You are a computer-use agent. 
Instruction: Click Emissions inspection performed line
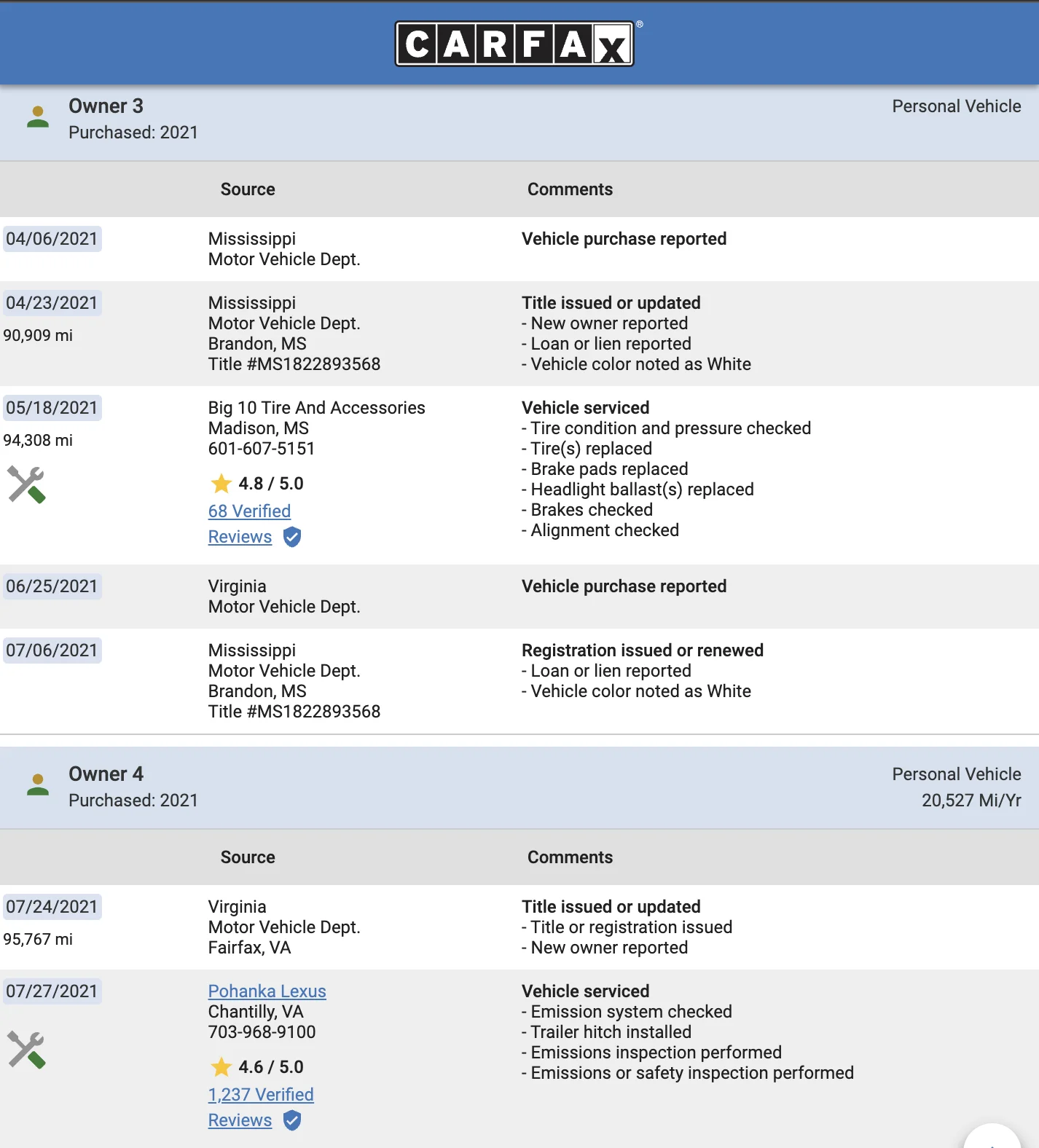(651, 1053)
